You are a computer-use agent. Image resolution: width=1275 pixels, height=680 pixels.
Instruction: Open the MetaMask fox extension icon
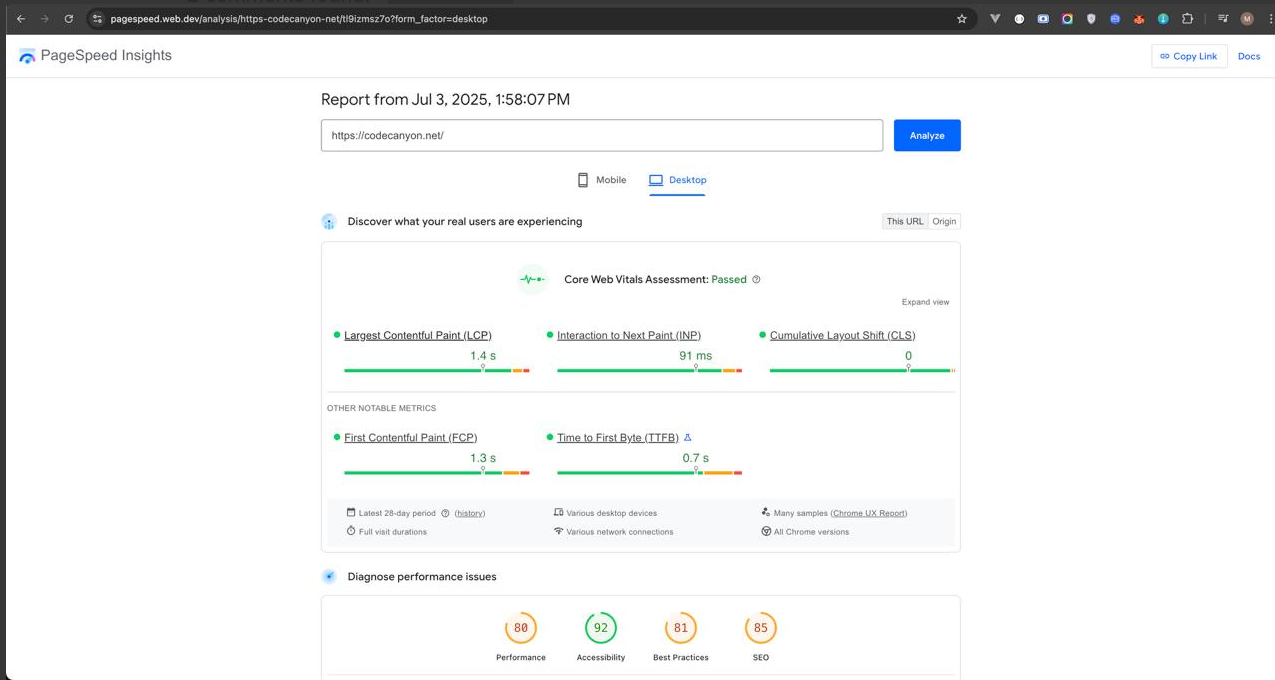[x=1139, y=18]
